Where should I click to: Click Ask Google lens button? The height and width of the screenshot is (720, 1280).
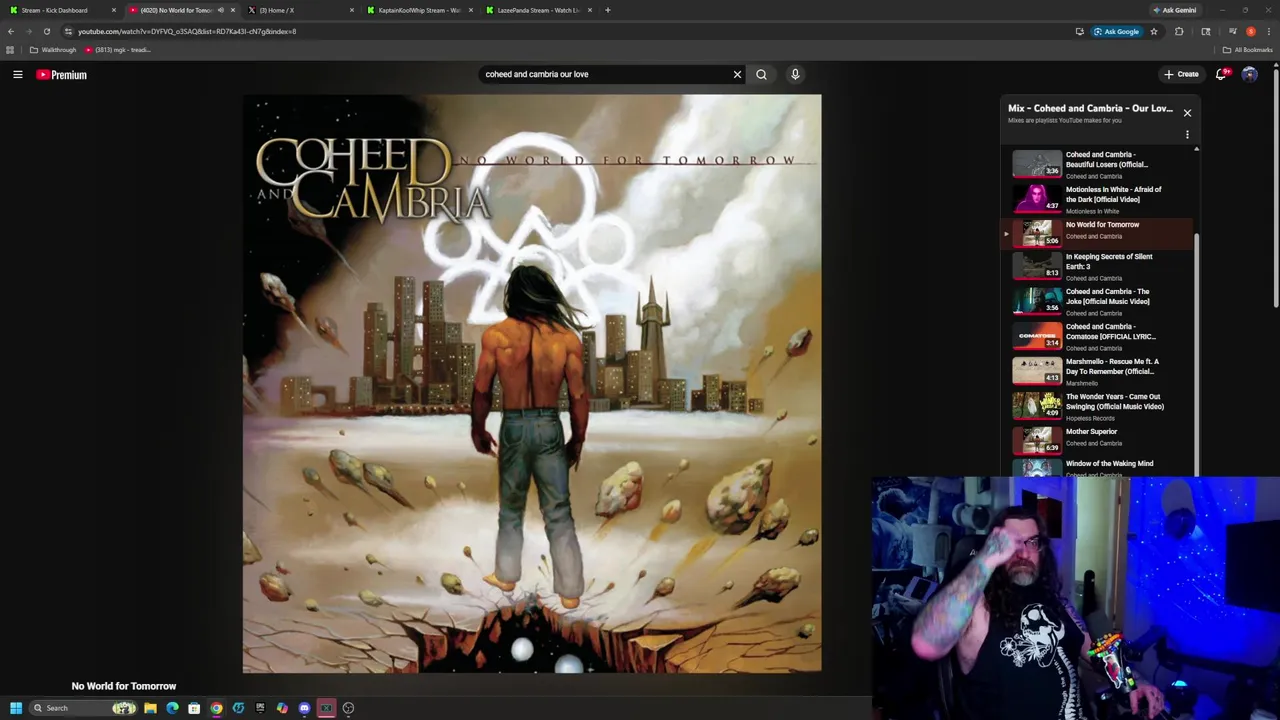pos(1116,31)
